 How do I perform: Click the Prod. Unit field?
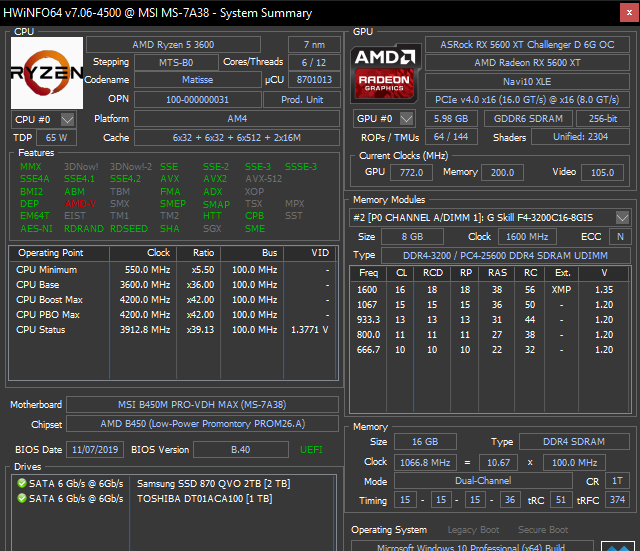pos(302,100)
